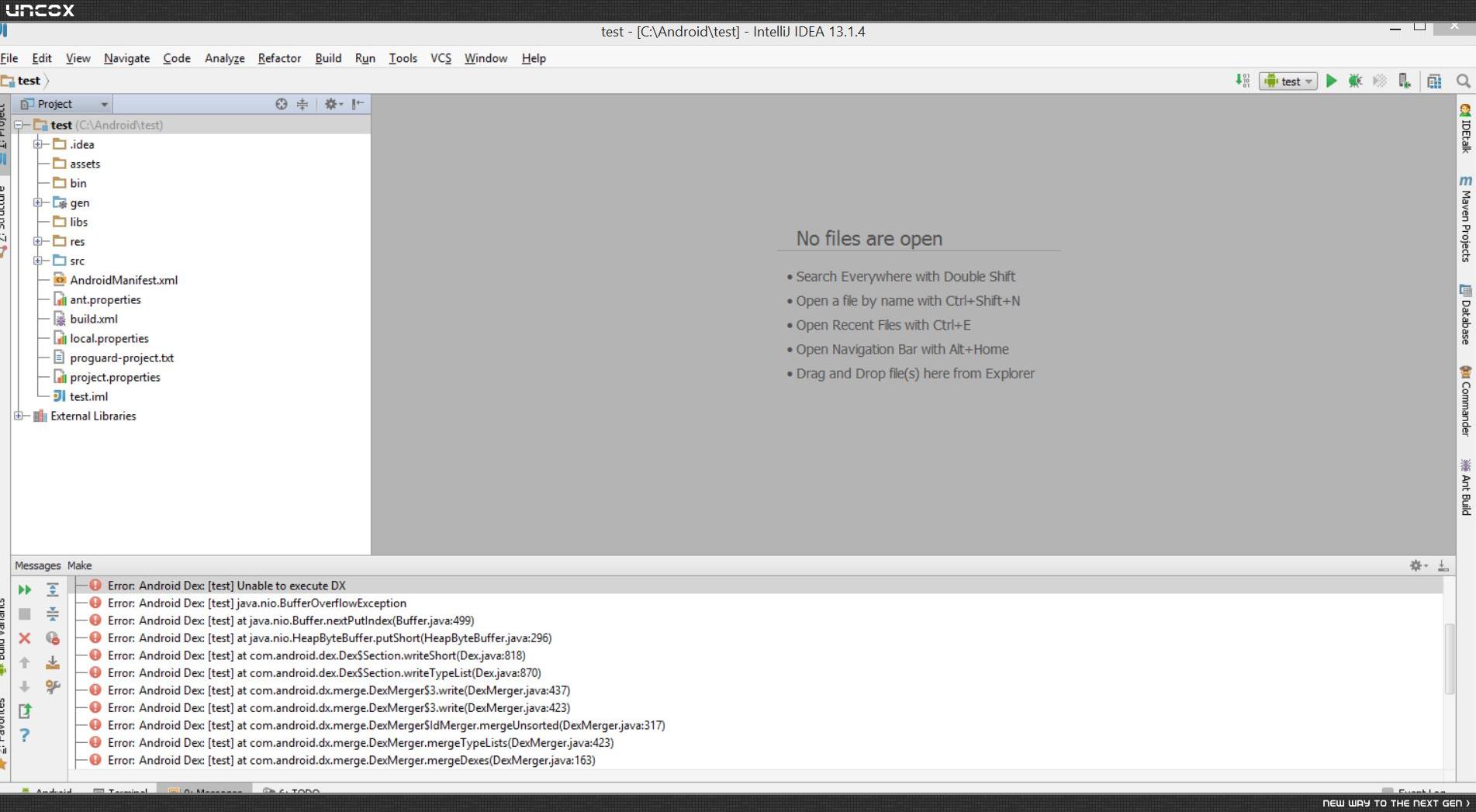Viewport: 1476px width, 812px height.
Task: Click Messages panel vertical scrollbar
Action: coord(1449,659)
